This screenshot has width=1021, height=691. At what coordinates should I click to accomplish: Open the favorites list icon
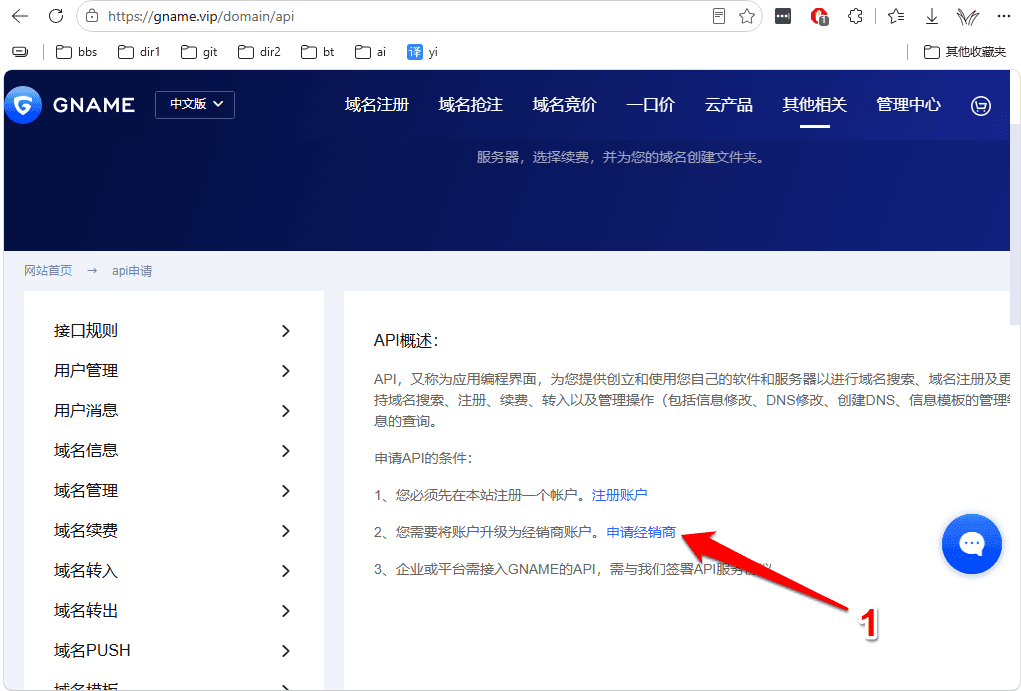[x=897, y=16]
